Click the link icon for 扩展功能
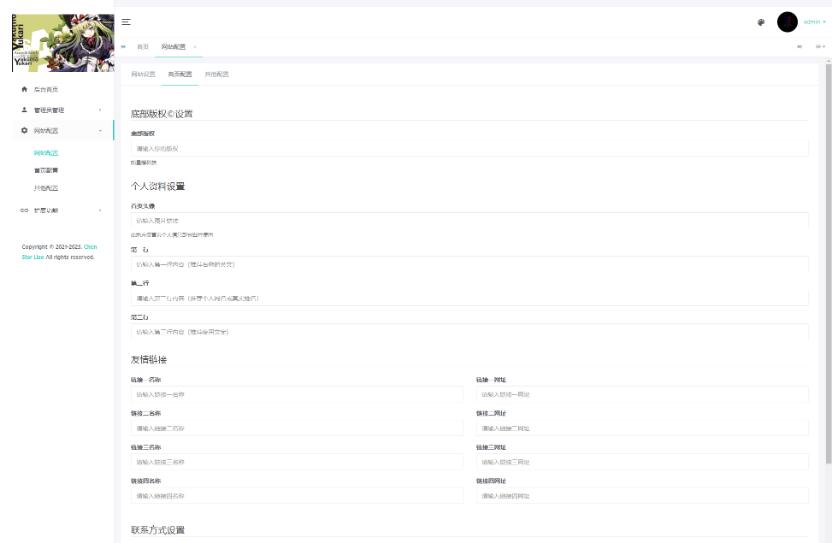This screenshot has width=836, height=543. point(25,210)
